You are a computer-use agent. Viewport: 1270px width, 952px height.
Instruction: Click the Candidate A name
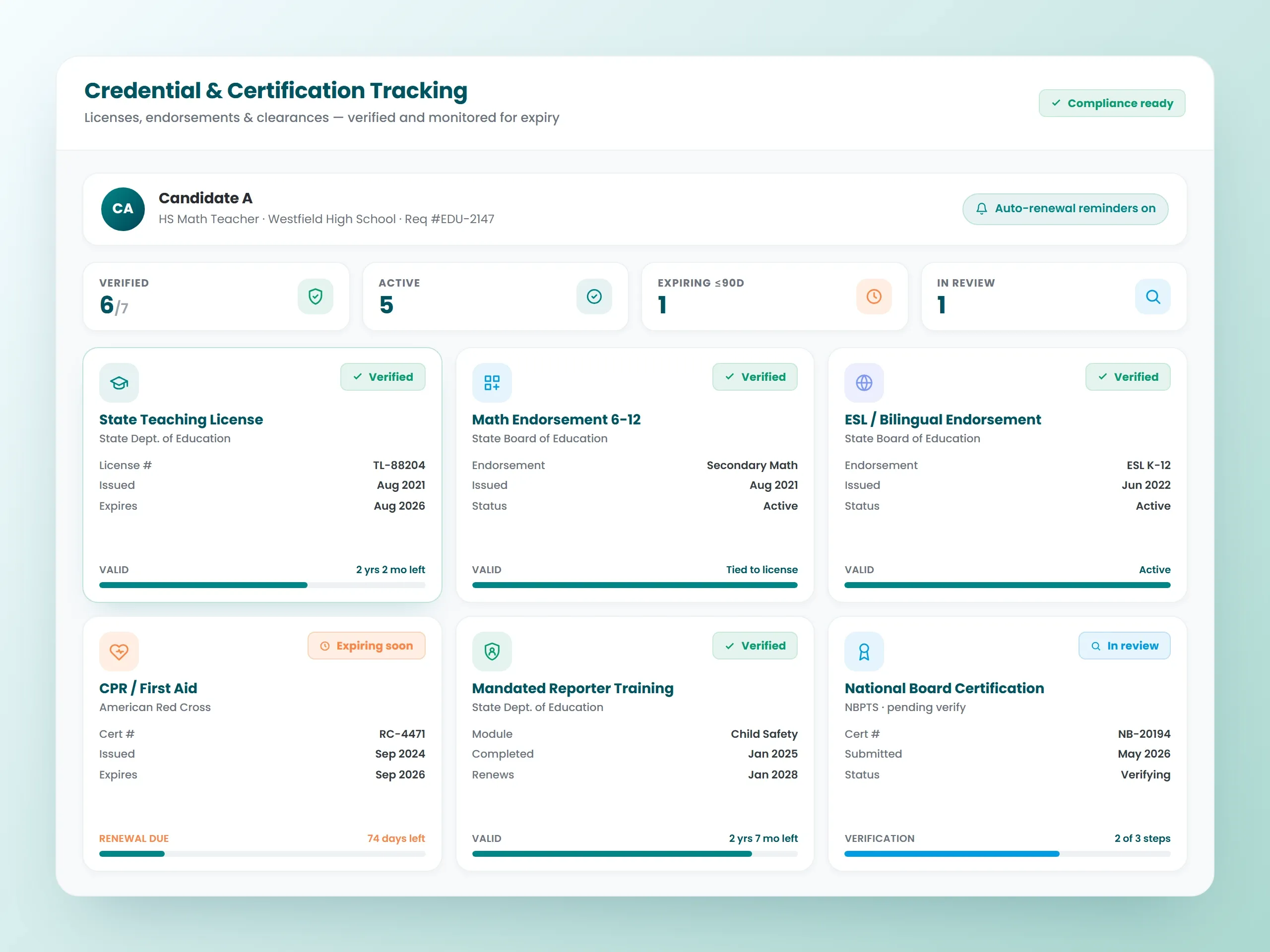pyautogui.click(x=205, y=198)
